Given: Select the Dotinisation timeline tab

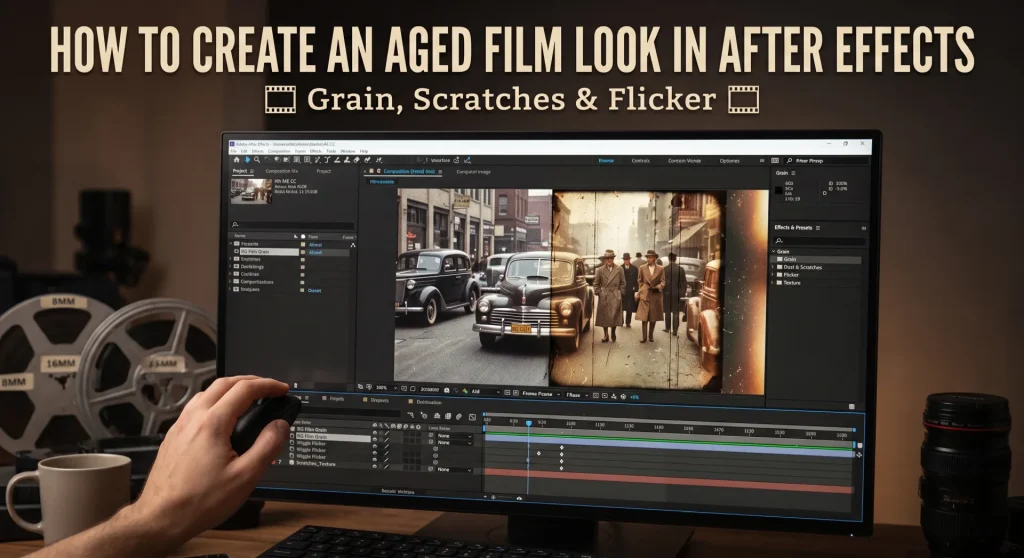Looking at the screenshot, I should coord(429,402).
